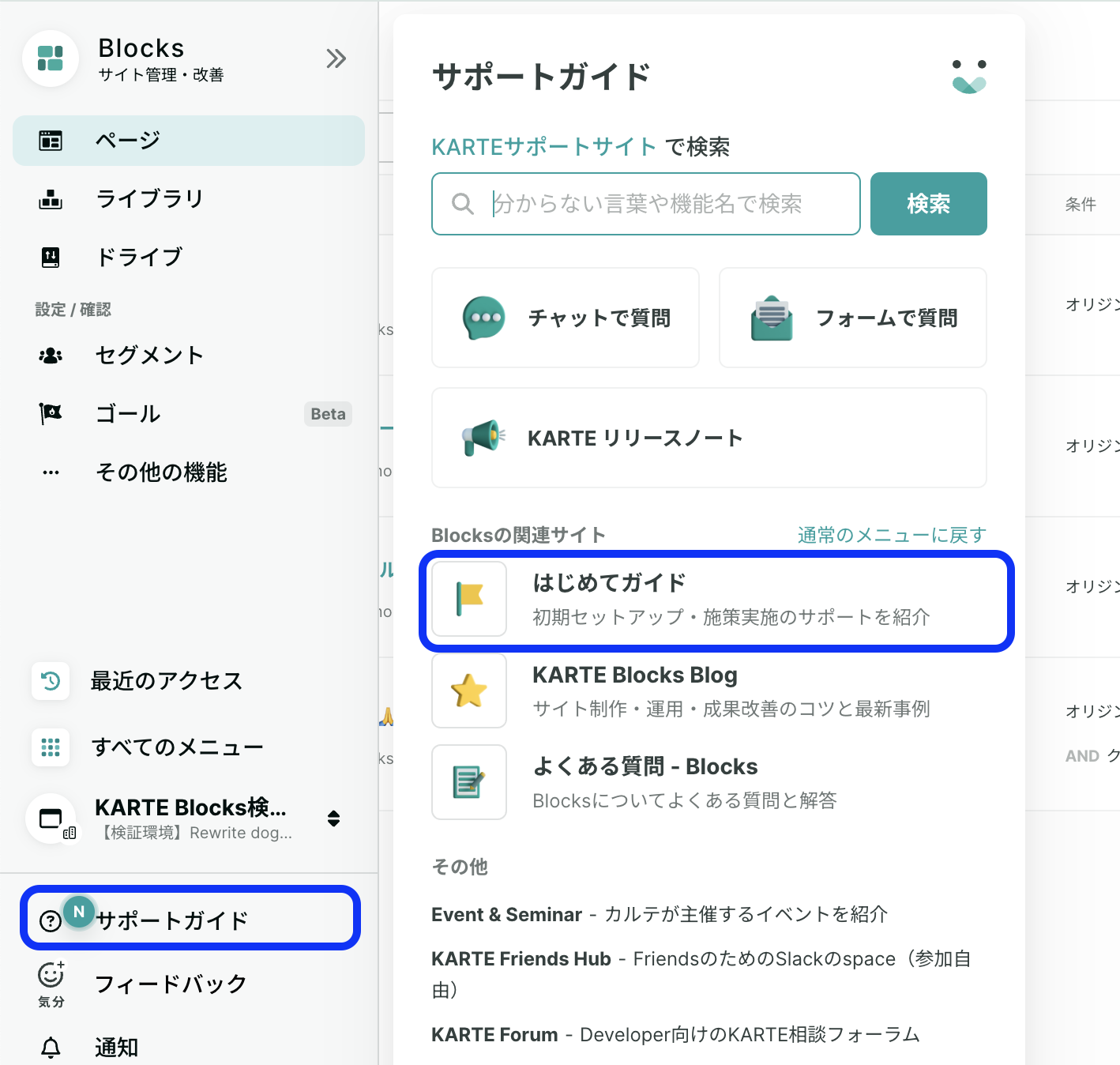Click the yellow flag icon thumbnail
This screenshot has height=1065, width=1120.
469,599
